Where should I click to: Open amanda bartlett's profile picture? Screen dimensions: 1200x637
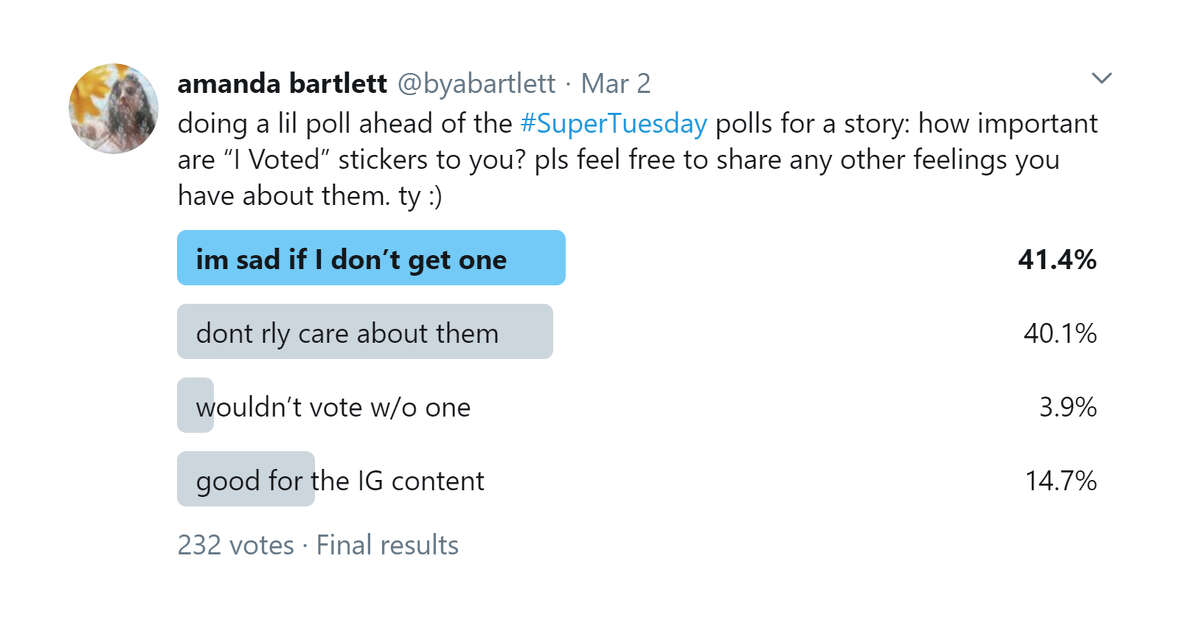111,108
